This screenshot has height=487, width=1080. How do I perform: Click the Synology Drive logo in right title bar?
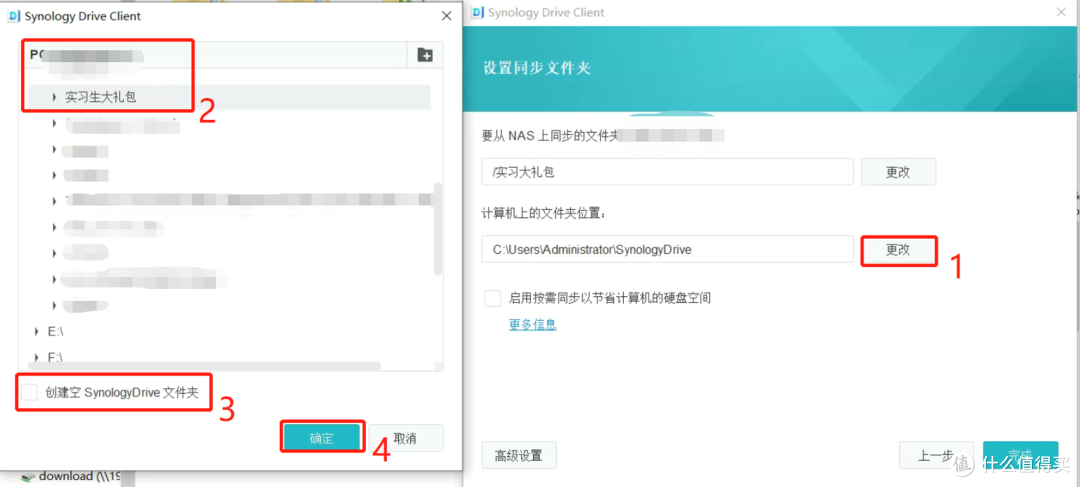(x=477, y=12)
